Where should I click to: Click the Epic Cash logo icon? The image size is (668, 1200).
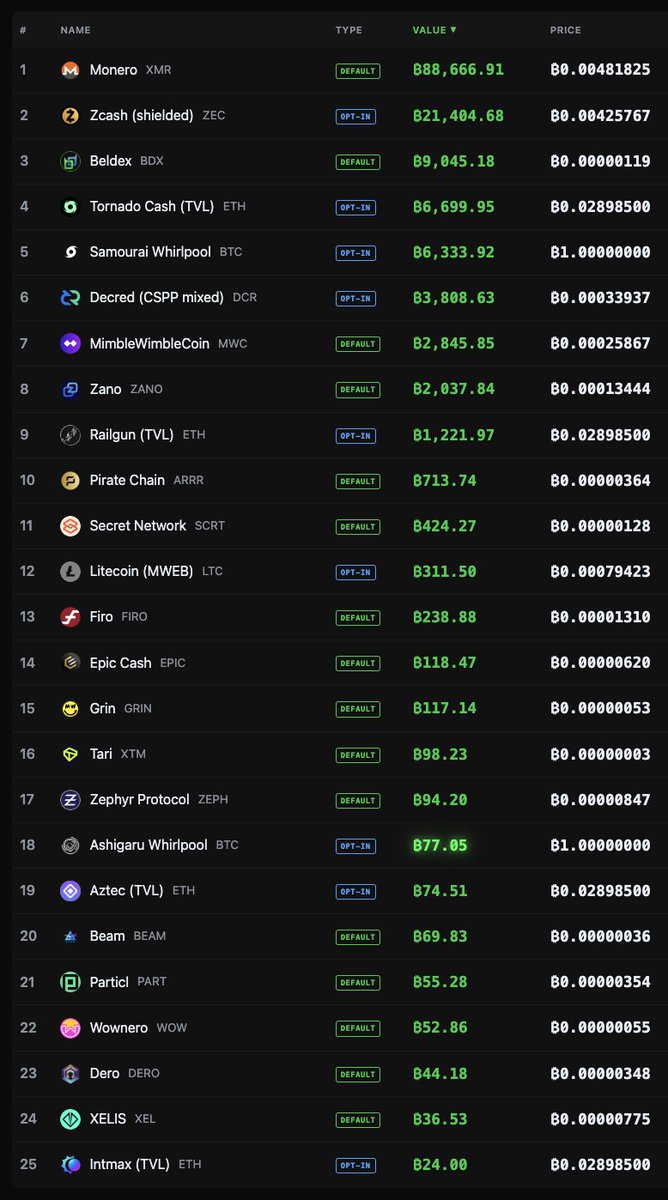(70, 663)
